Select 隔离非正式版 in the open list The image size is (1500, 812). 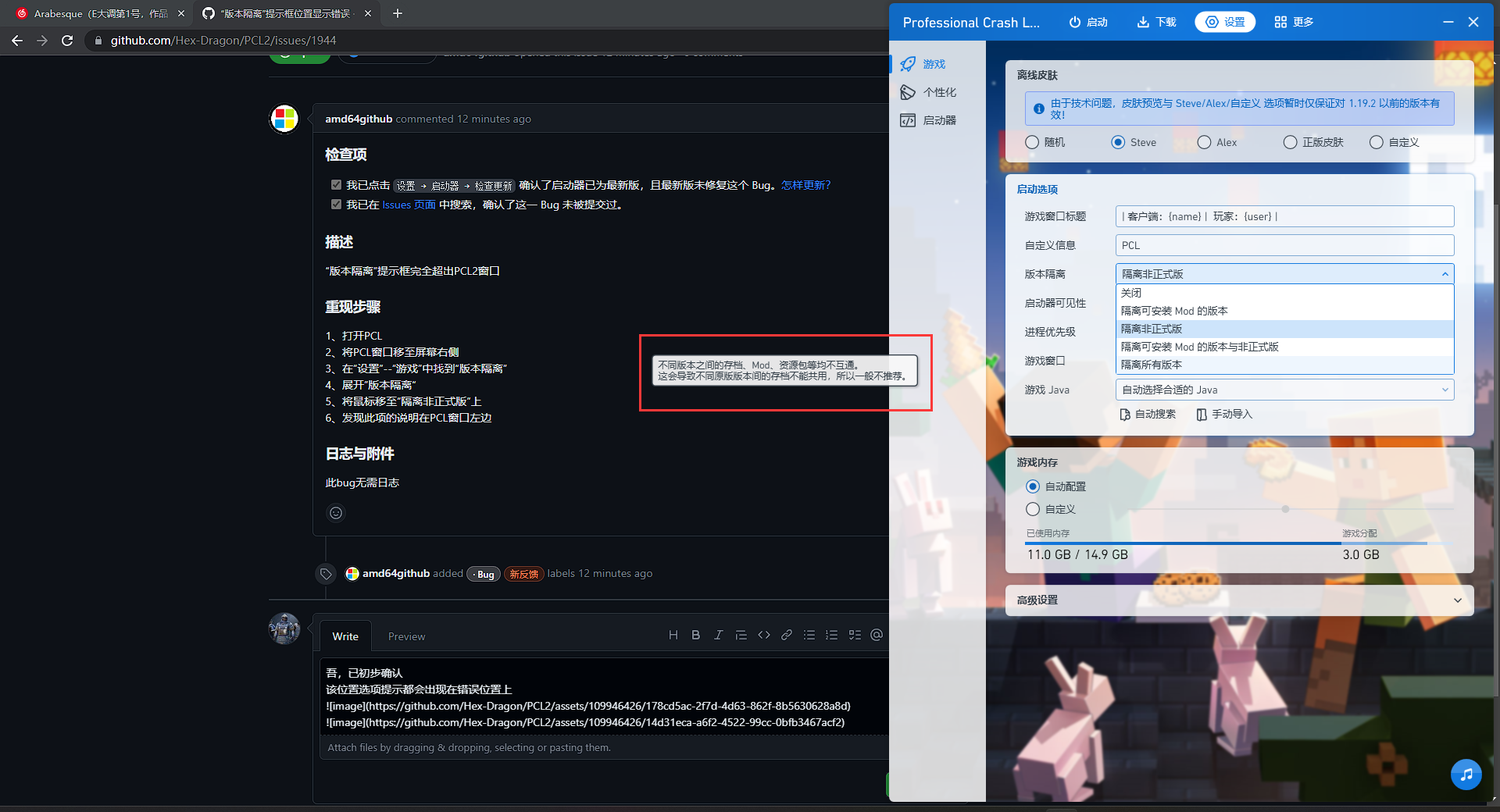(1284, 329)
